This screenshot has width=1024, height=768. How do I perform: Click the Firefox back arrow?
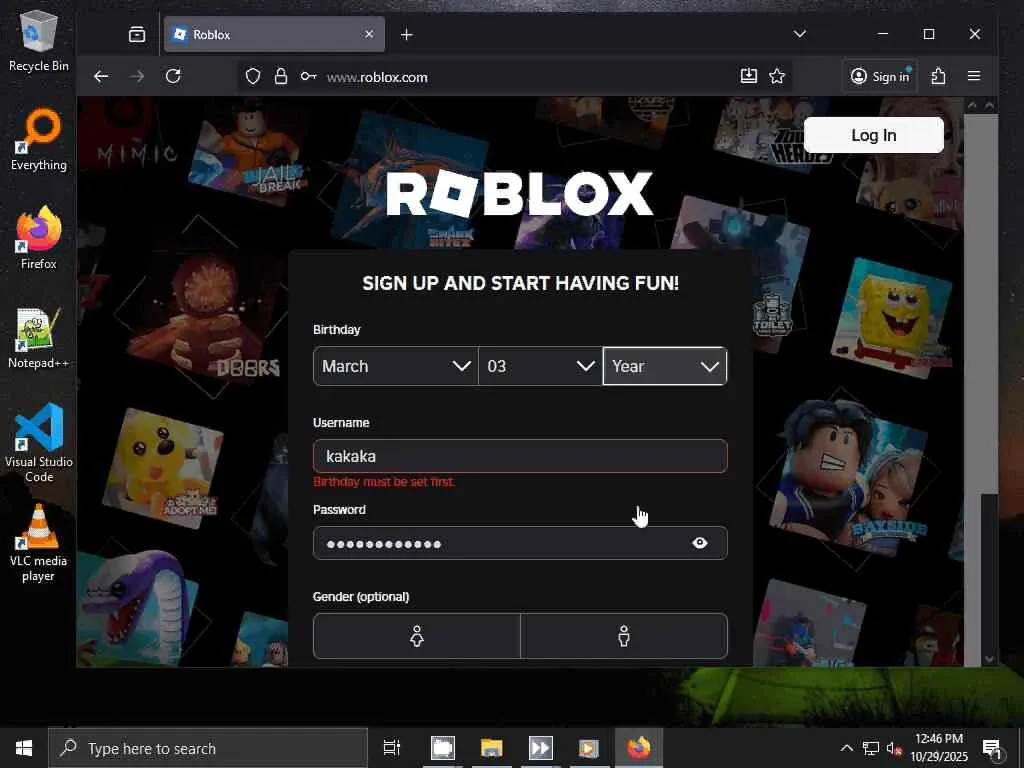[101, 76]
